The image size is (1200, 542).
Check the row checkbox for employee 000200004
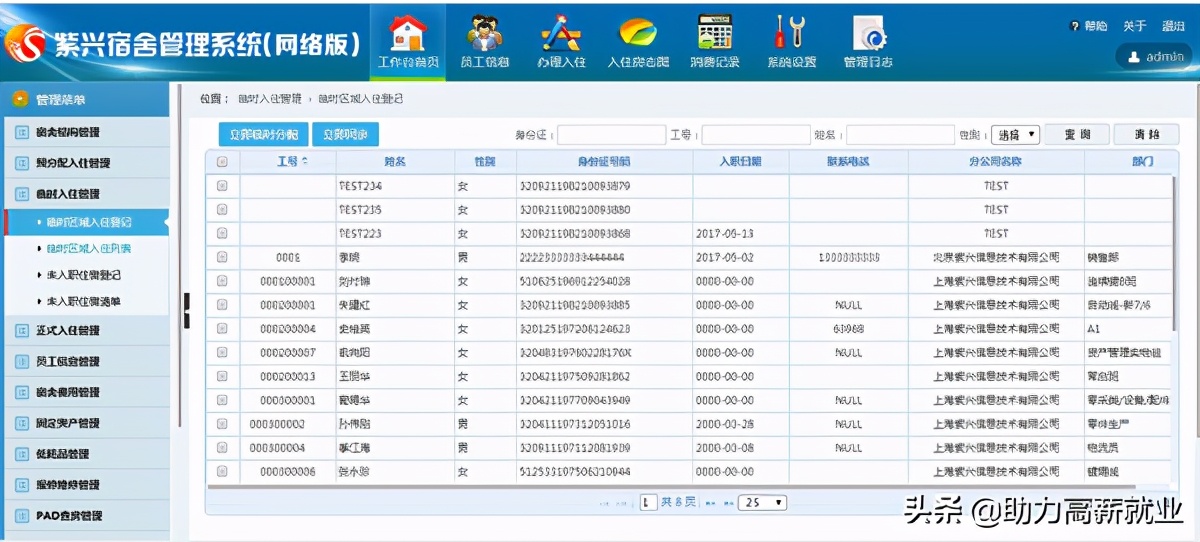222,328
